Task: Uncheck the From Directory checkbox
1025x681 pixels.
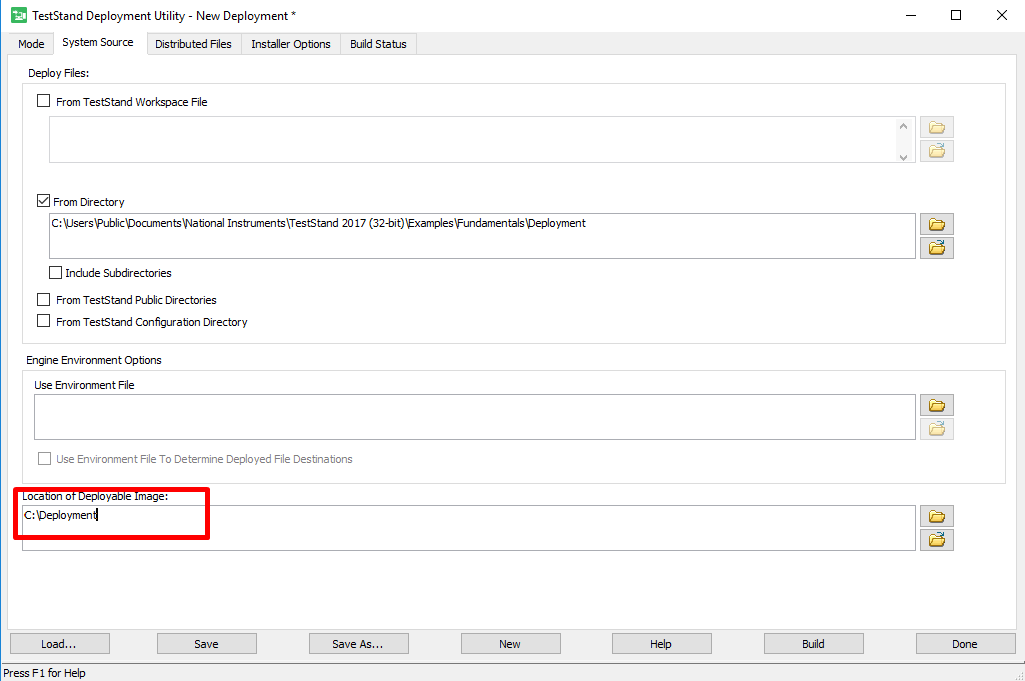Action: pyautogui.click(x=44, y=201)
